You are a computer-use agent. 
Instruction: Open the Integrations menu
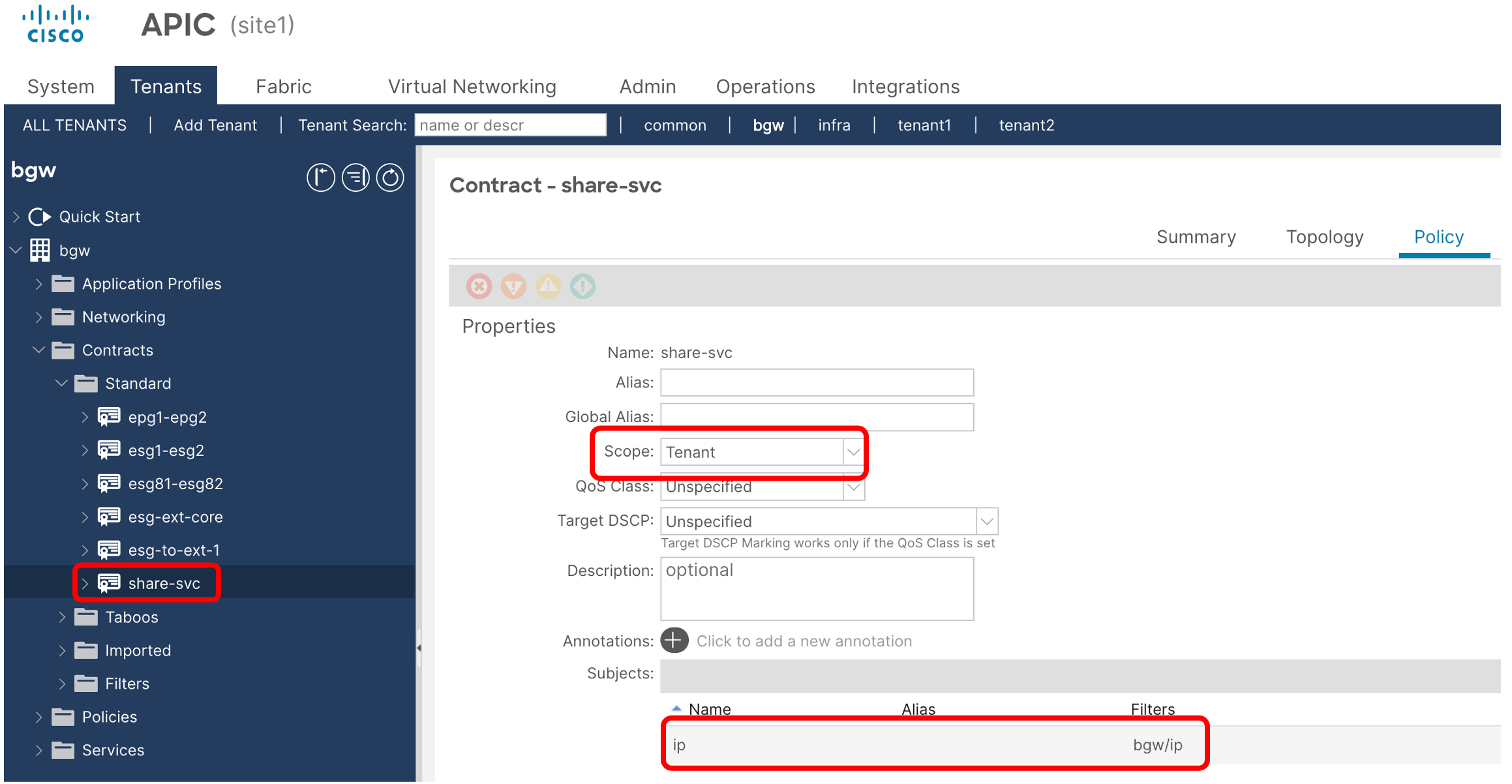click(905, 87)
